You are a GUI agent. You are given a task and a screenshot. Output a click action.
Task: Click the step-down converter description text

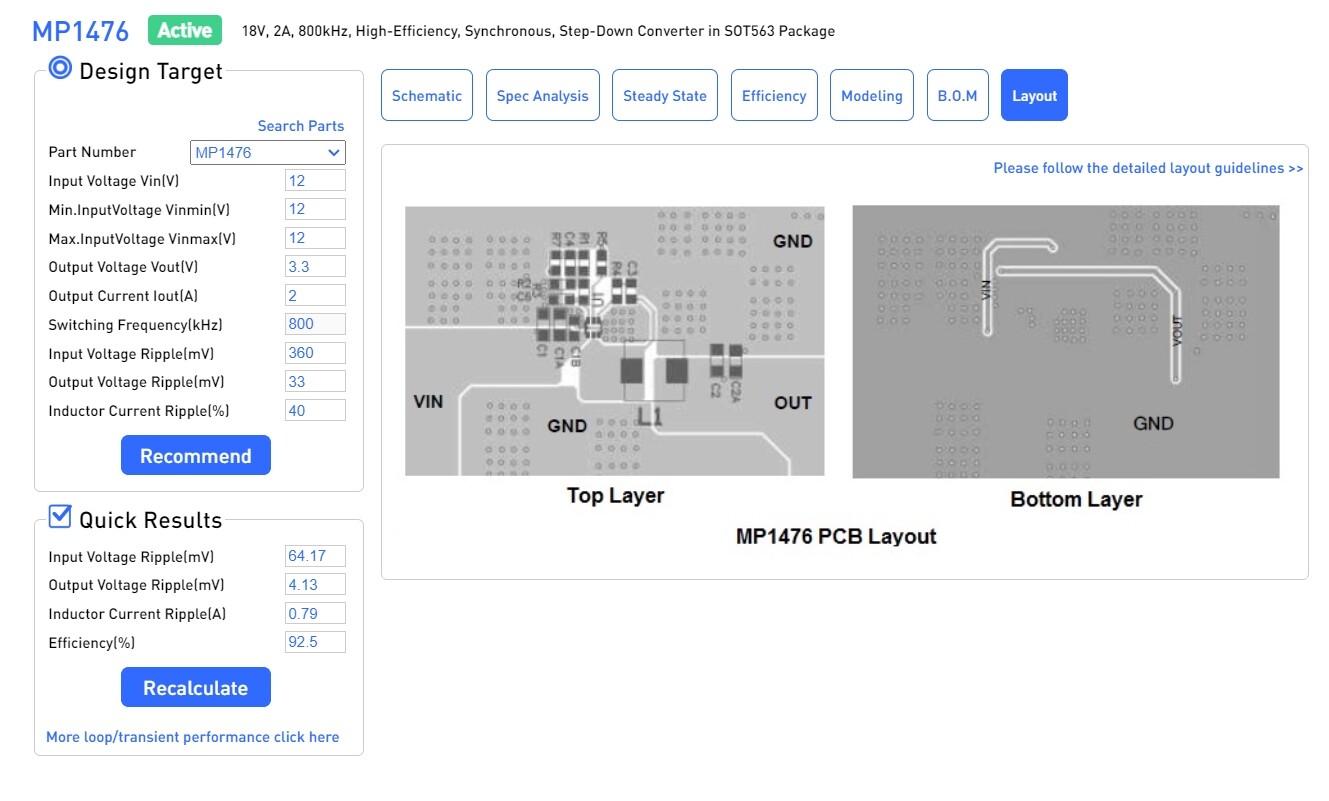tap(538, 31)
